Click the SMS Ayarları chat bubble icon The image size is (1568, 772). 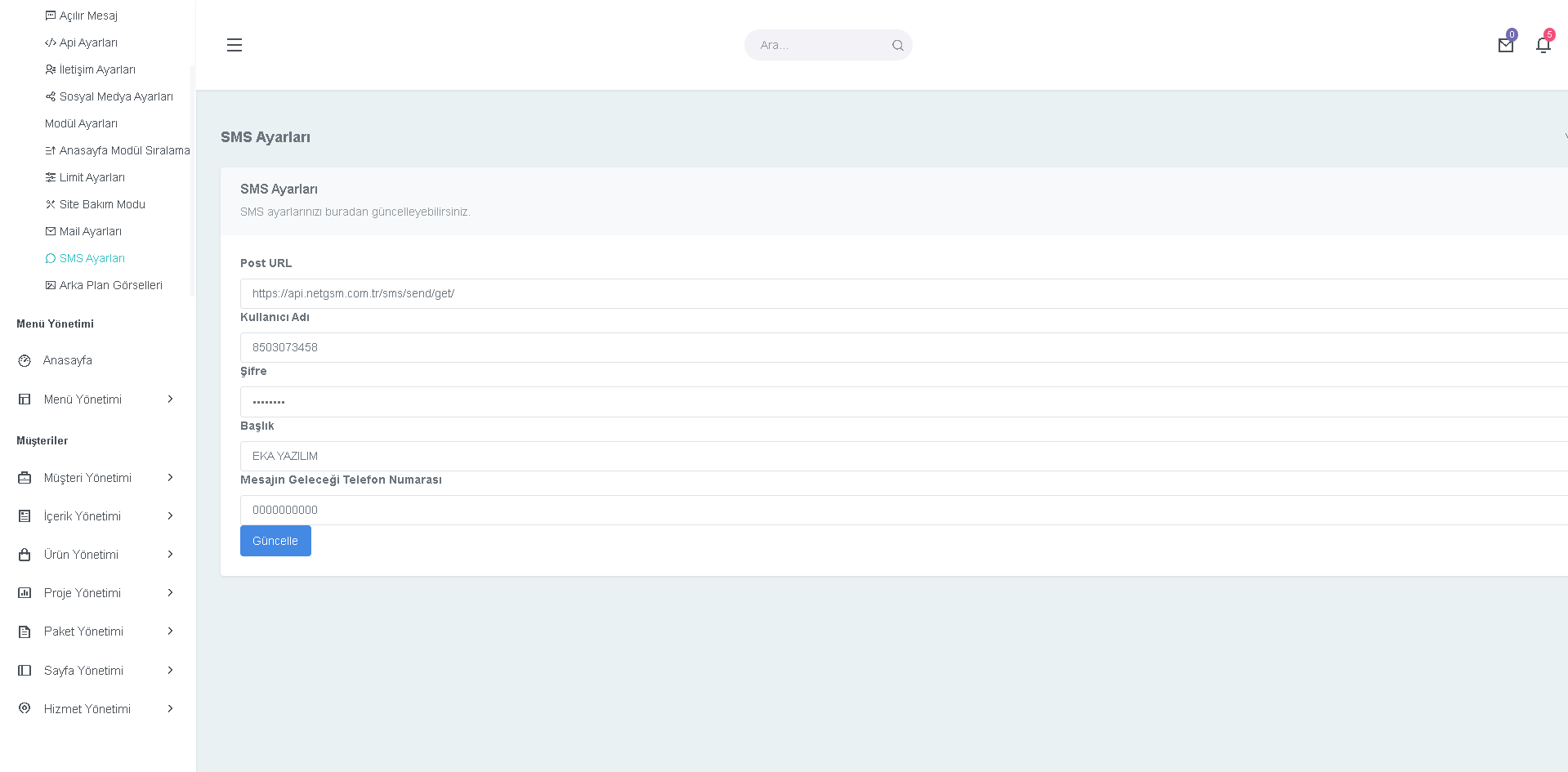51,258
